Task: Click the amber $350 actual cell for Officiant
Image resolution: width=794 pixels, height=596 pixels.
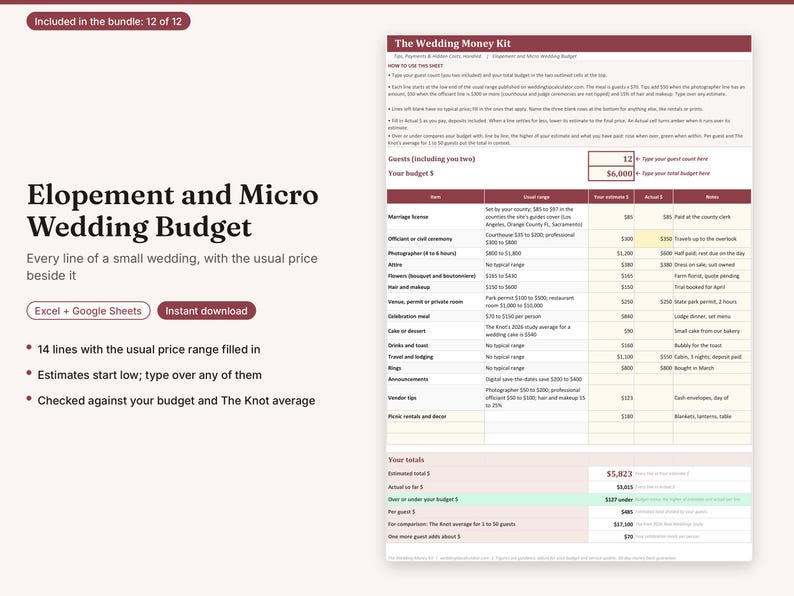Action: pos(654,239)
